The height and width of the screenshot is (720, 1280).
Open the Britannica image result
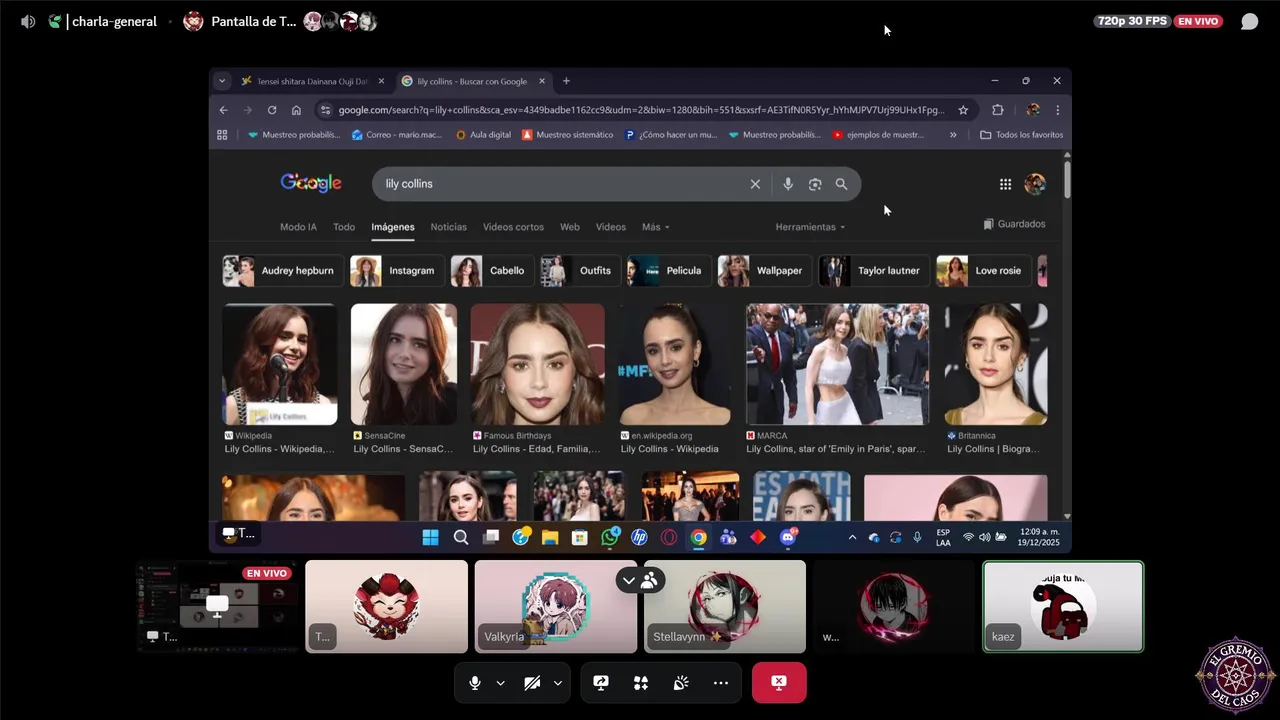click(996, 365)
